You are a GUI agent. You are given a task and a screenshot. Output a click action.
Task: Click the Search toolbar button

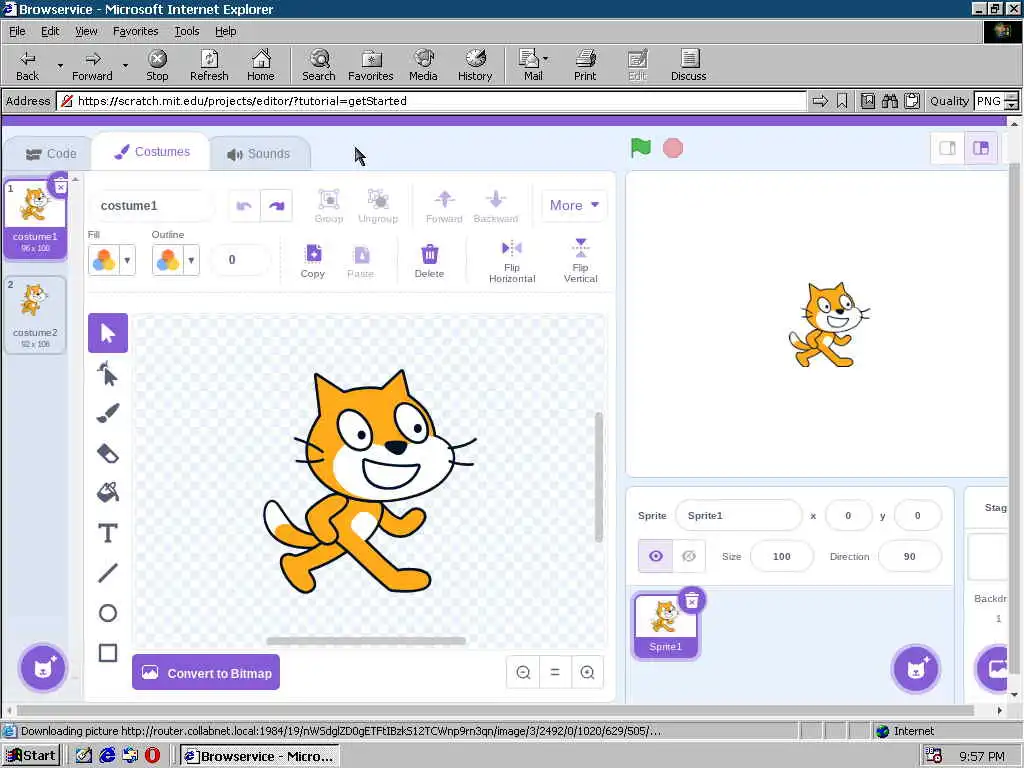click(x=319, y=65)
